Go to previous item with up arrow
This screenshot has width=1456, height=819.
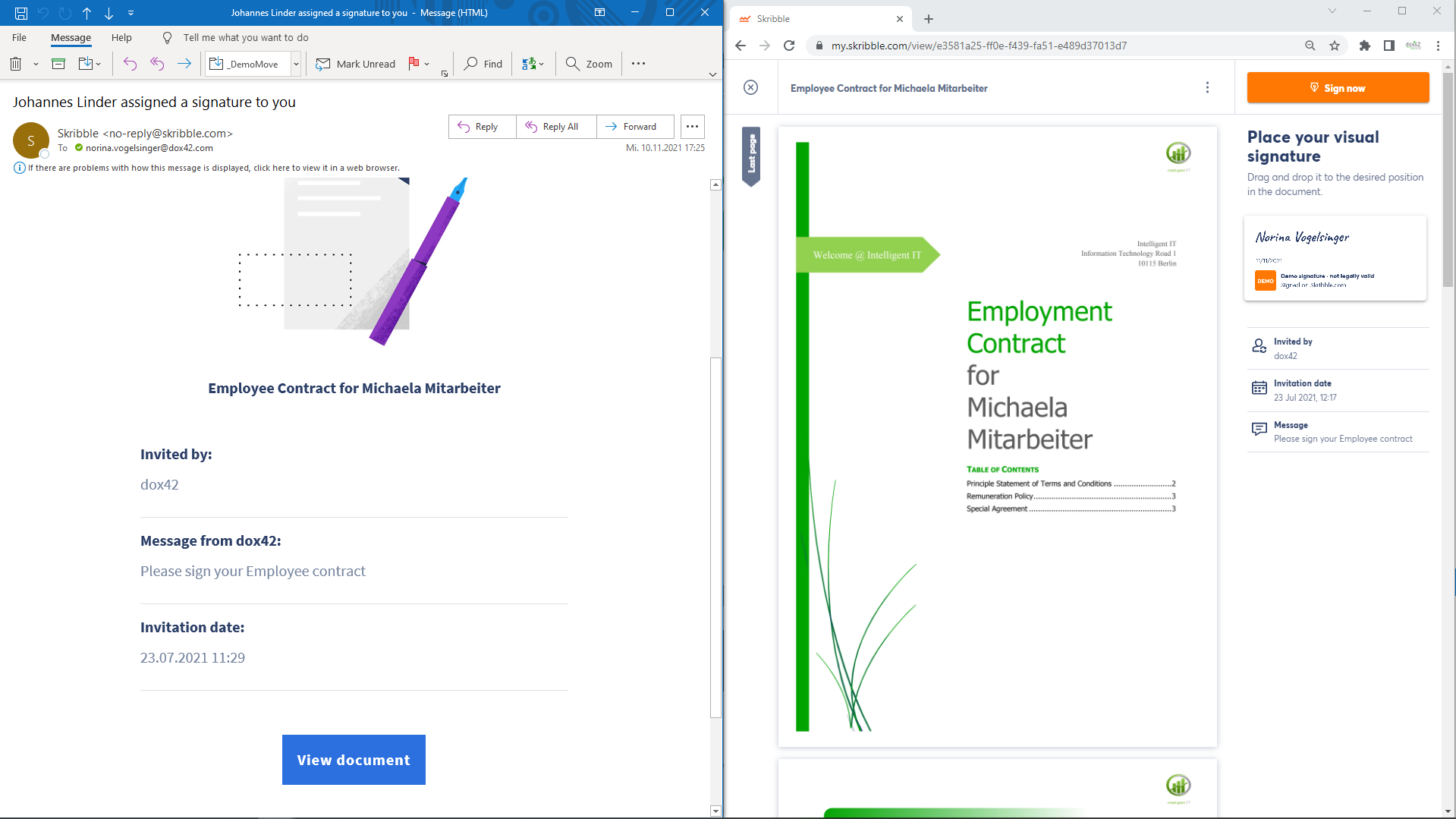tap(86, 13)
